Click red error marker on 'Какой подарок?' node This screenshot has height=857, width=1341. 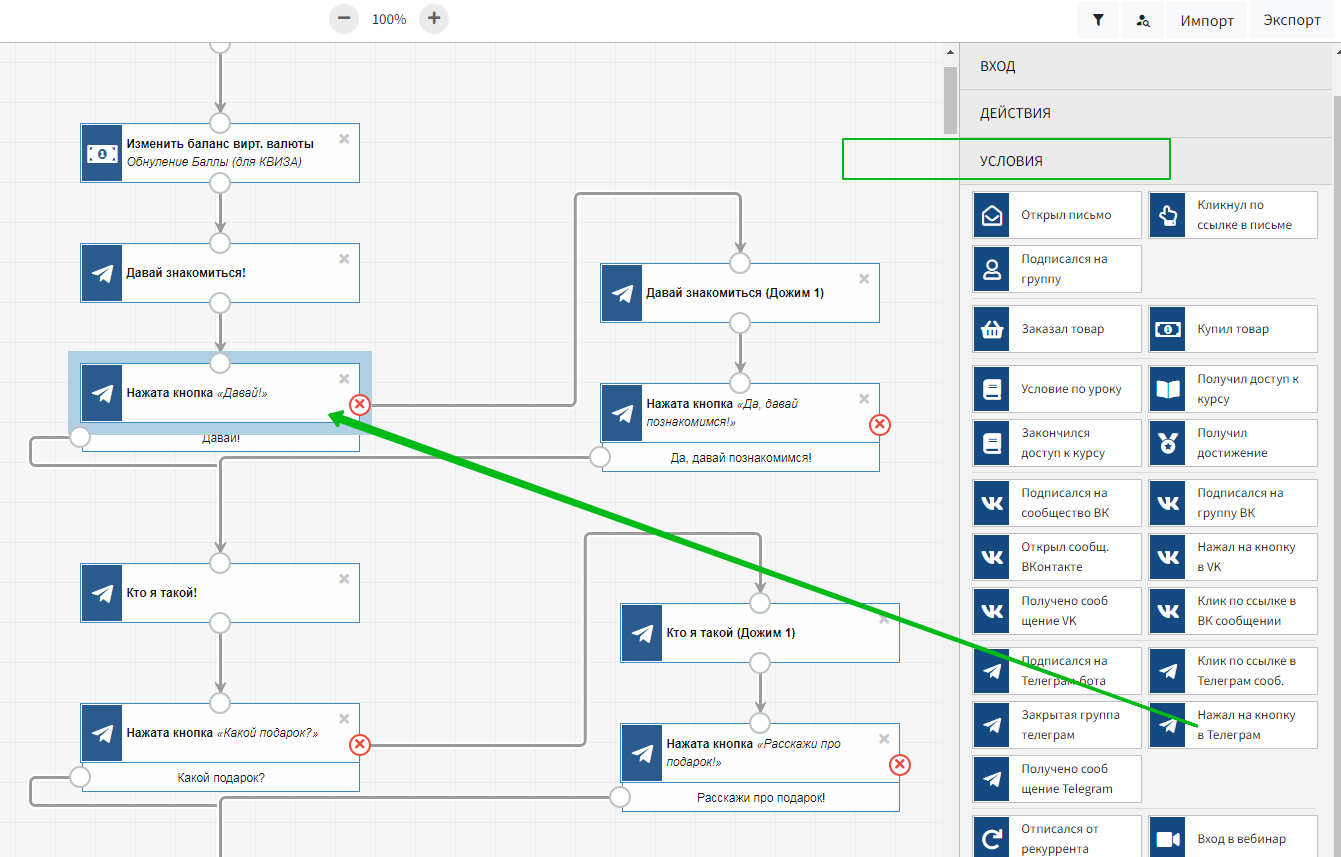(x=360, y=744)
